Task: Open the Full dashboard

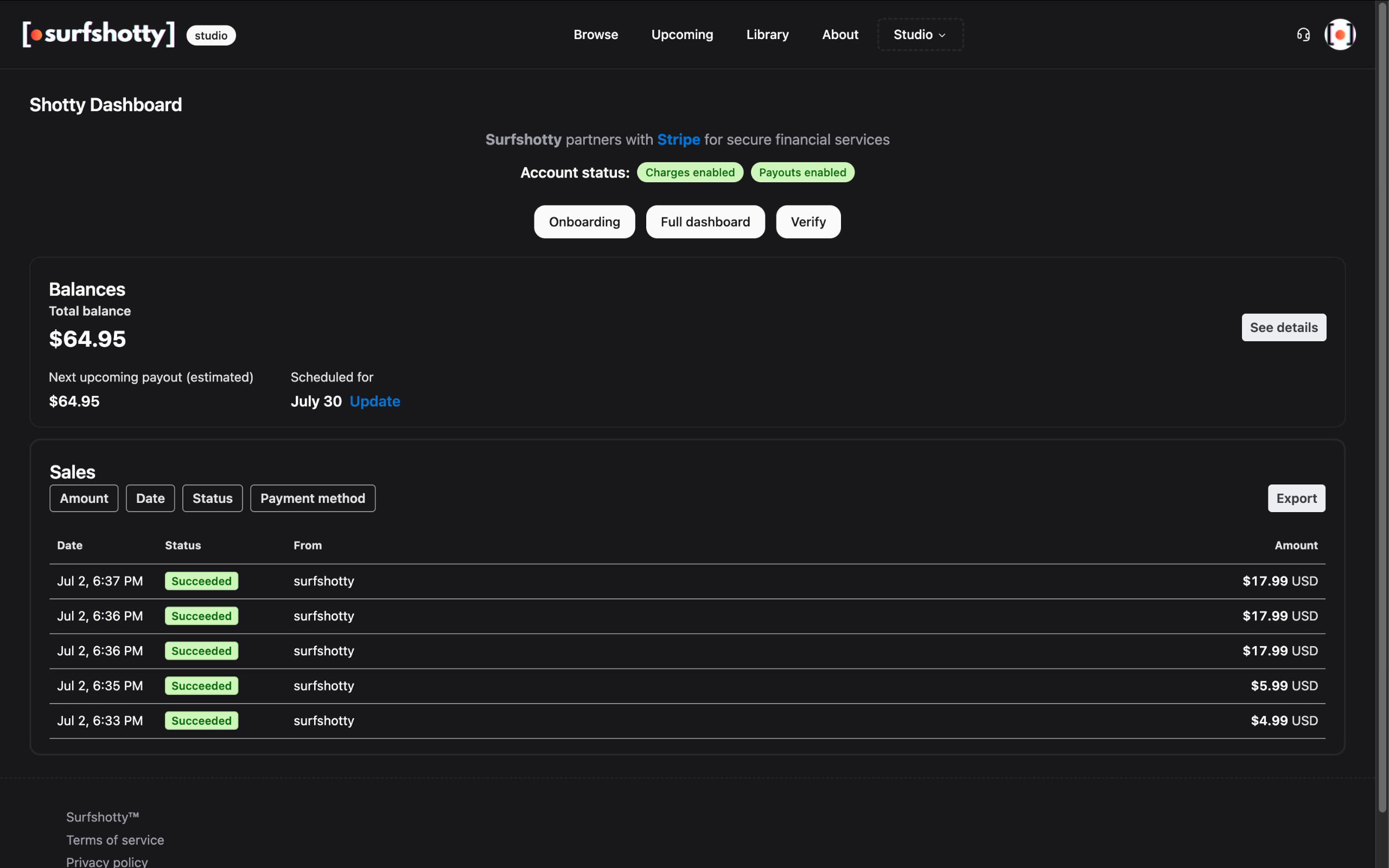Action: click(x=705, y=221)
